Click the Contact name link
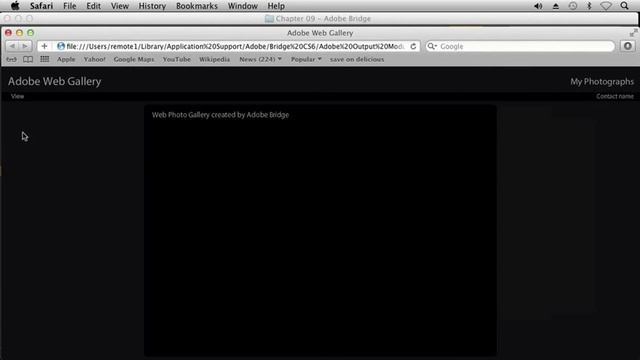640x360 pixels. click(x=615, y=96)
